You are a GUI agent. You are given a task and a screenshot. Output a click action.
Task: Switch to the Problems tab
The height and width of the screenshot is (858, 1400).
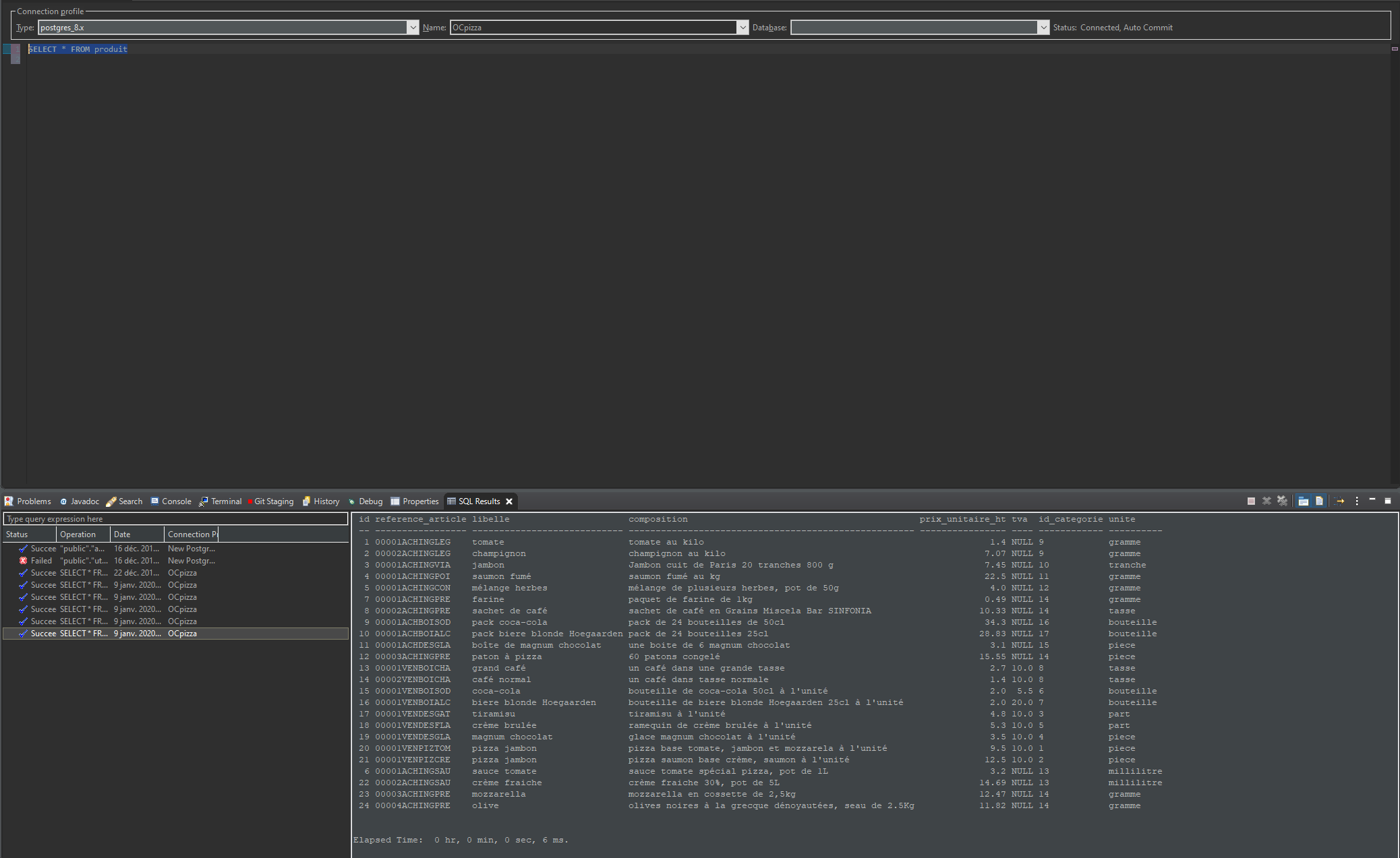[x=33, y=501]
